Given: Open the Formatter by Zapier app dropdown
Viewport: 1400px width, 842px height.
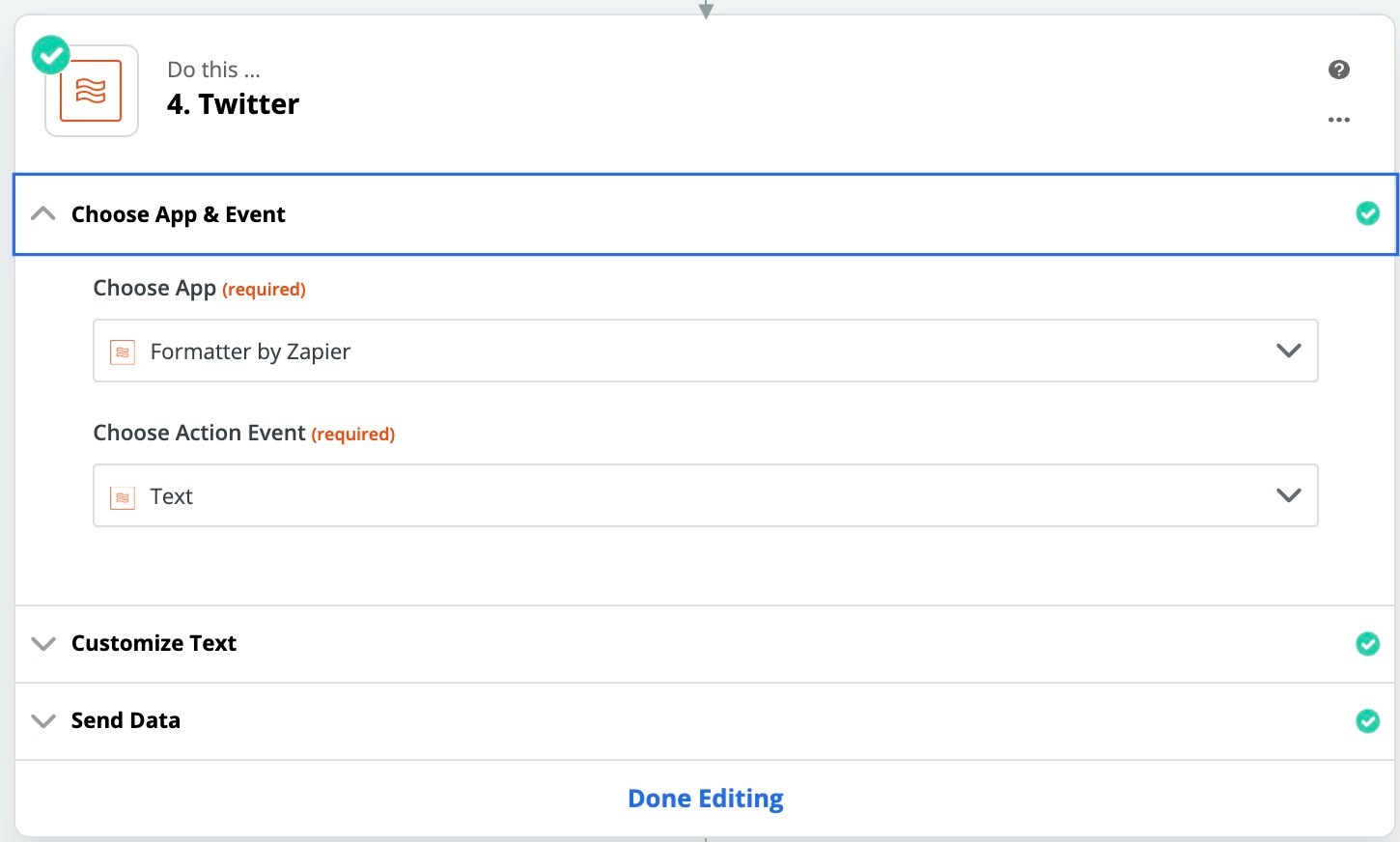Looking at the screenshot, I should tap(706, 351).
